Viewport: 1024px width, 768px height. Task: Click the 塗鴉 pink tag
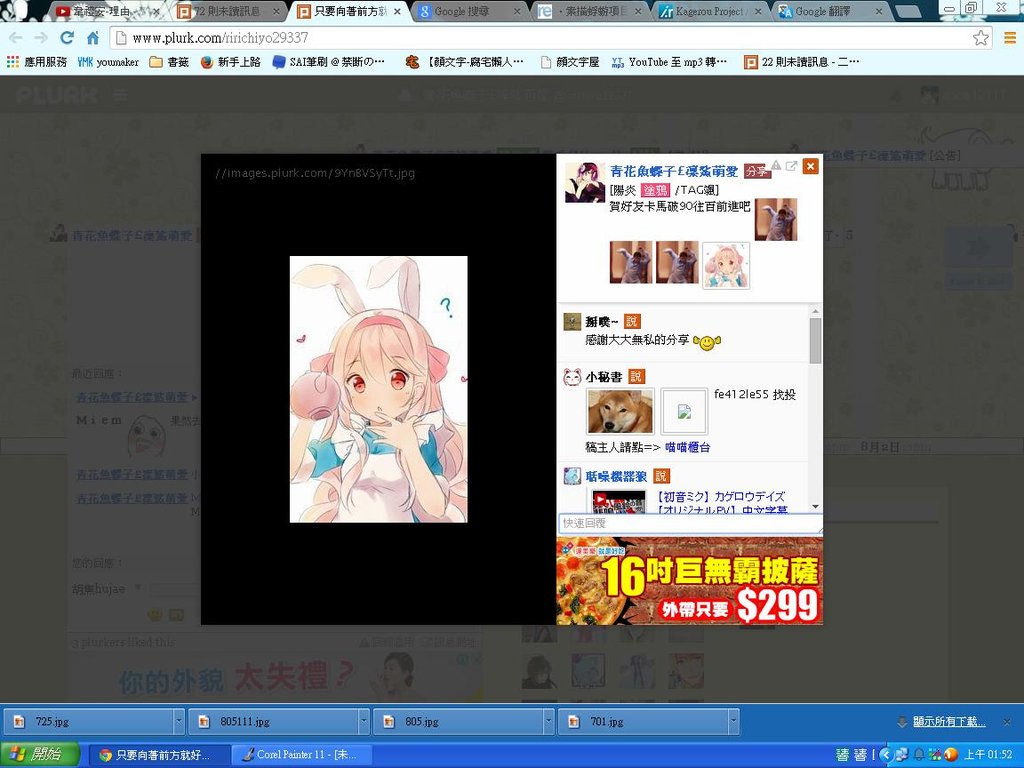tap(655, 190)
